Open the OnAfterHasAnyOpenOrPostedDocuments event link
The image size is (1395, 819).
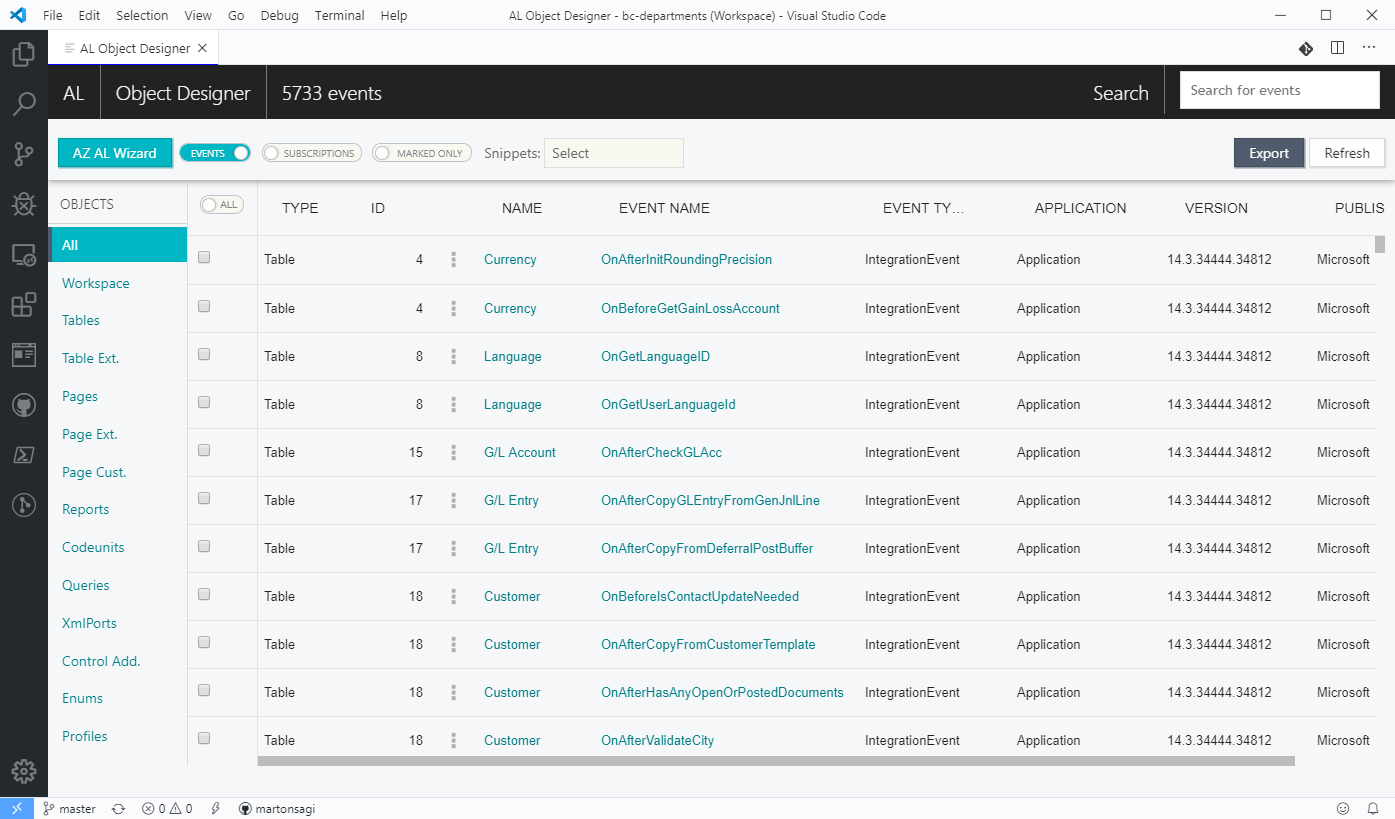[x=722, y=692]
